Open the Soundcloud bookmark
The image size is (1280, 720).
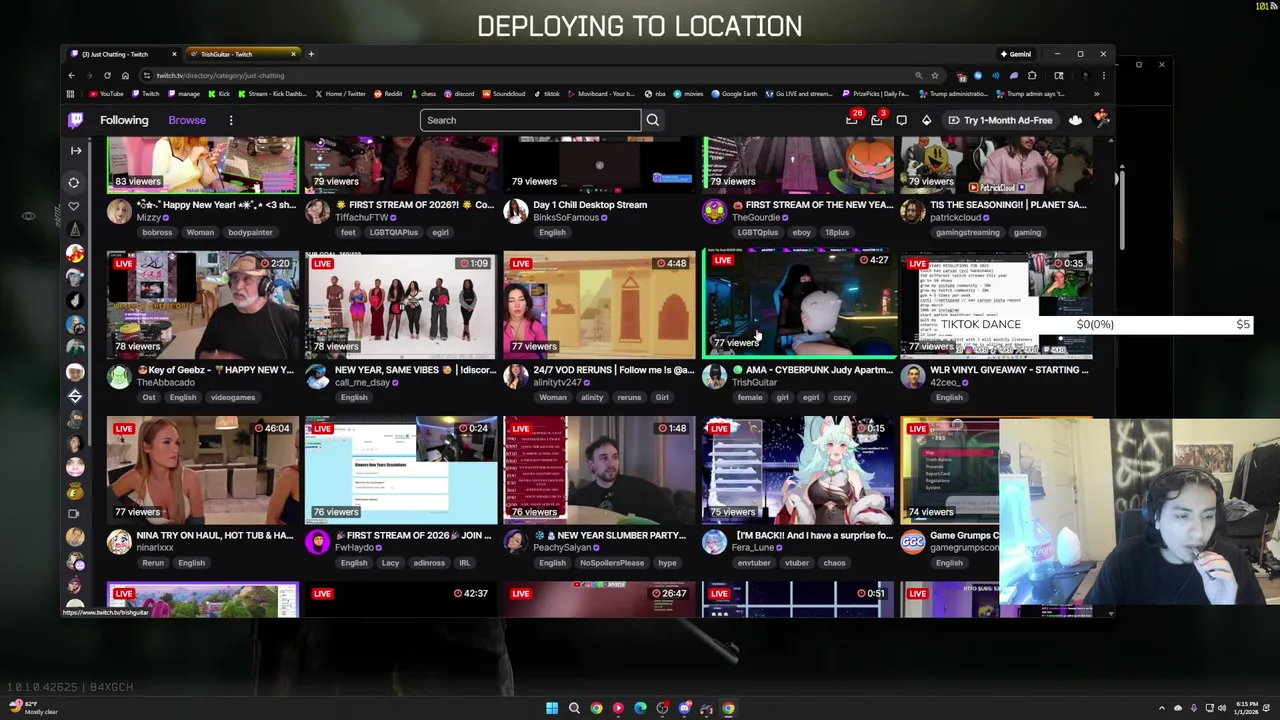click(503, 94)
